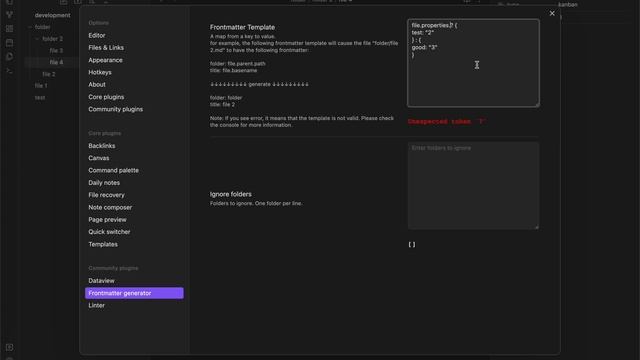Click 'folder: file.parent.path' example line
640x360 pixels.
click(238, 64)
